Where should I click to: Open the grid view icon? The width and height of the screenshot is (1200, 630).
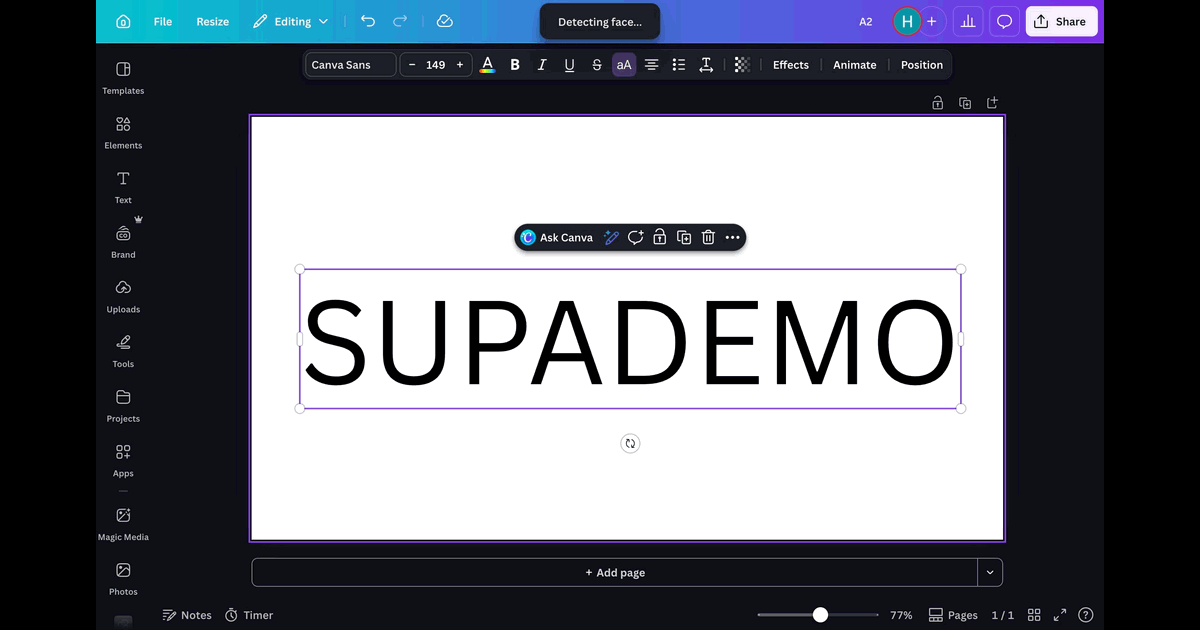[x=1035, y=615]
